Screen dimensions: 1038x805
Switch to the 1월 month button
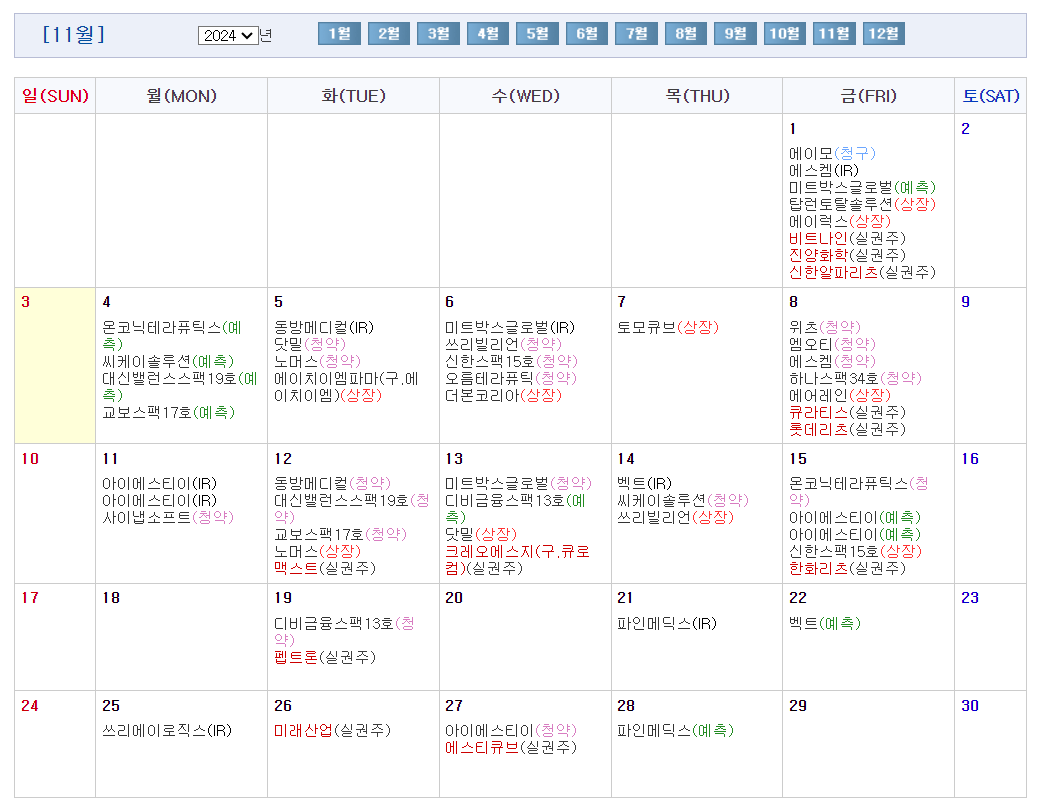click(x=339, y=34)
